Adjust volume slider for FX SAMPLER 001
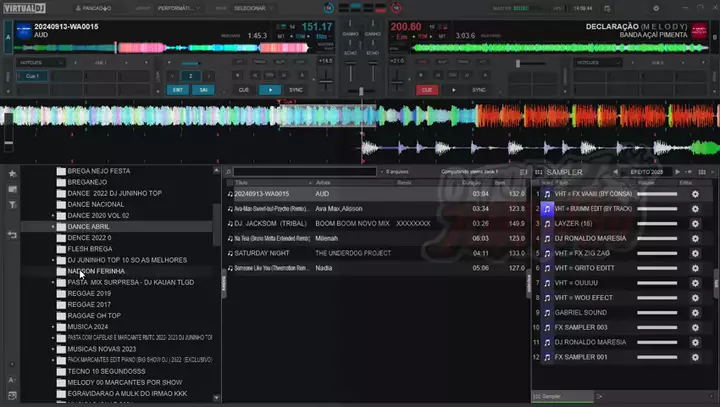The width and height of the screenshot is (720, 407). click(657, 357)
